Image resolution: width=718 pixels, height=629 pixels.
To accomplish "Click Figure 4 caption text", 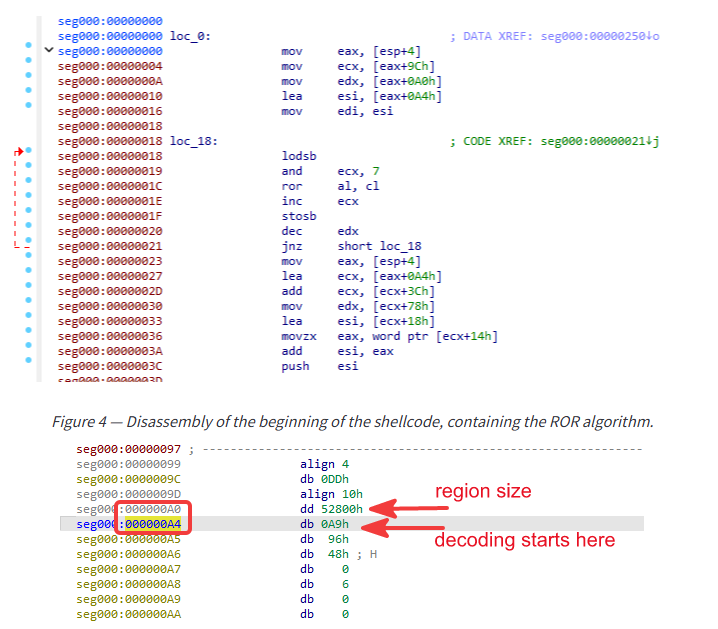I will (x=353, y=422).
